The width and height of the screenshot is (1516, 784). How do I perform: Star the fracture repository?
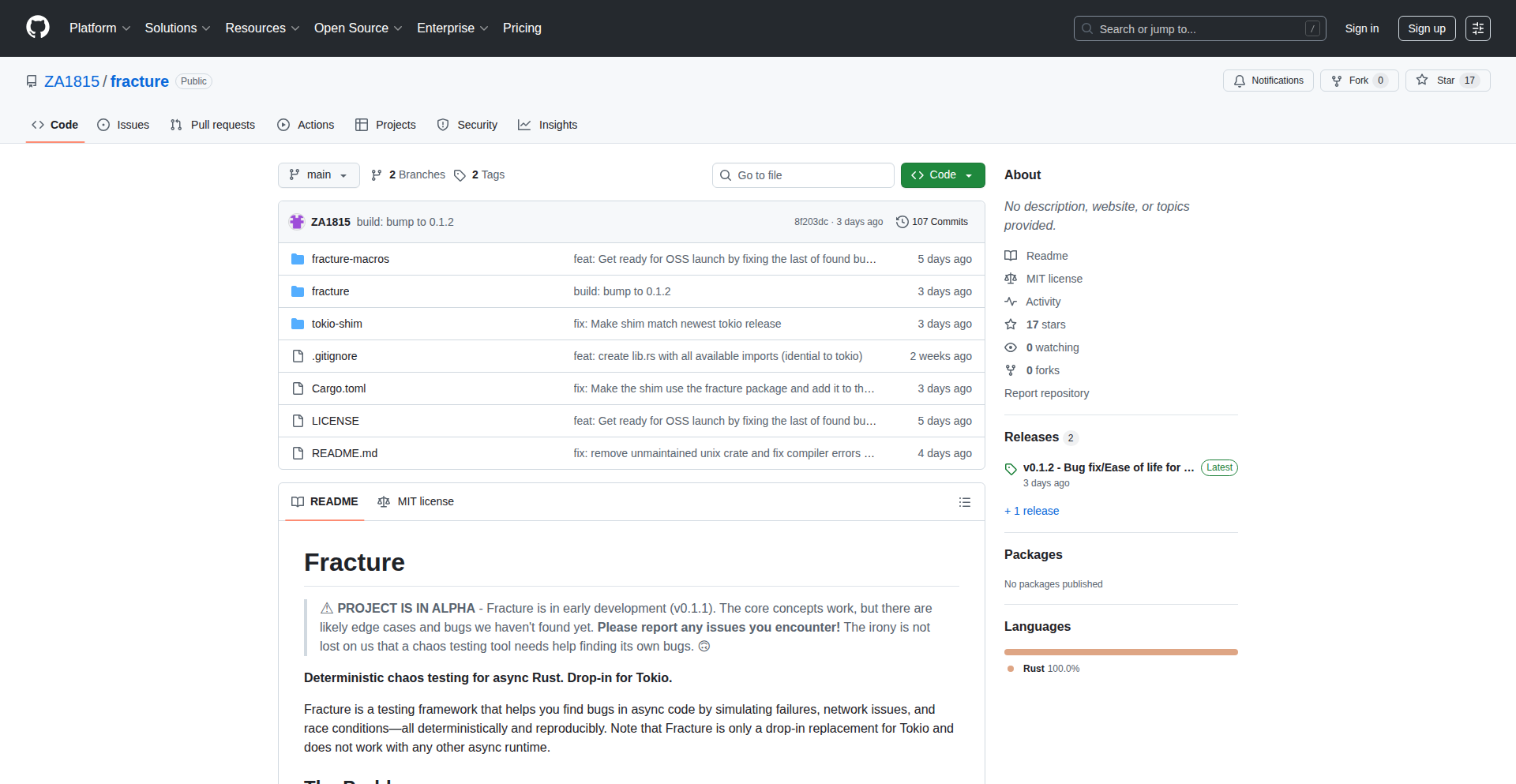click(x=1447, y=81)
